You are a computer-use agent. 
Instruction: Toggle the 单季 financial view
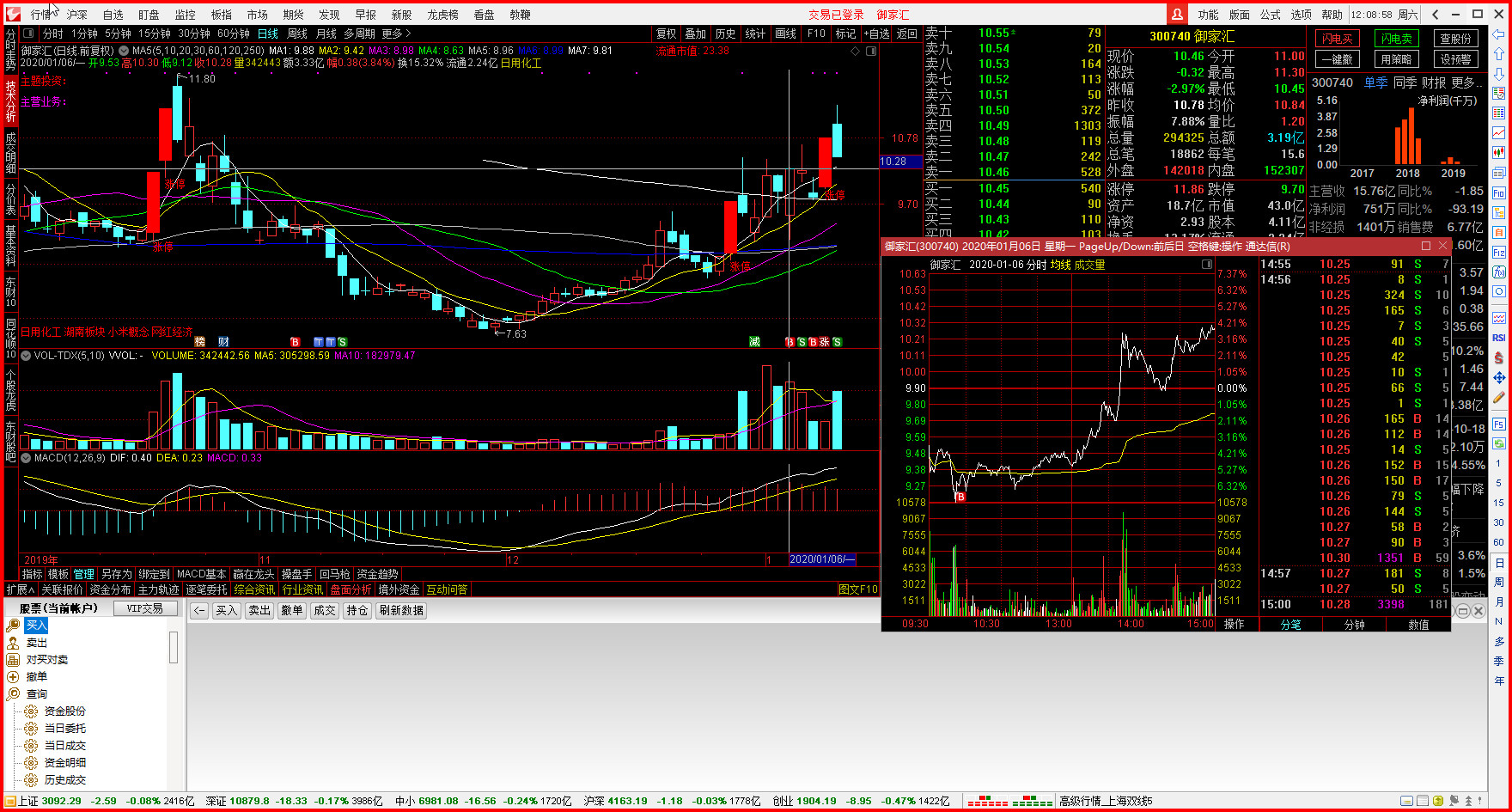[x=1376, y=82]
